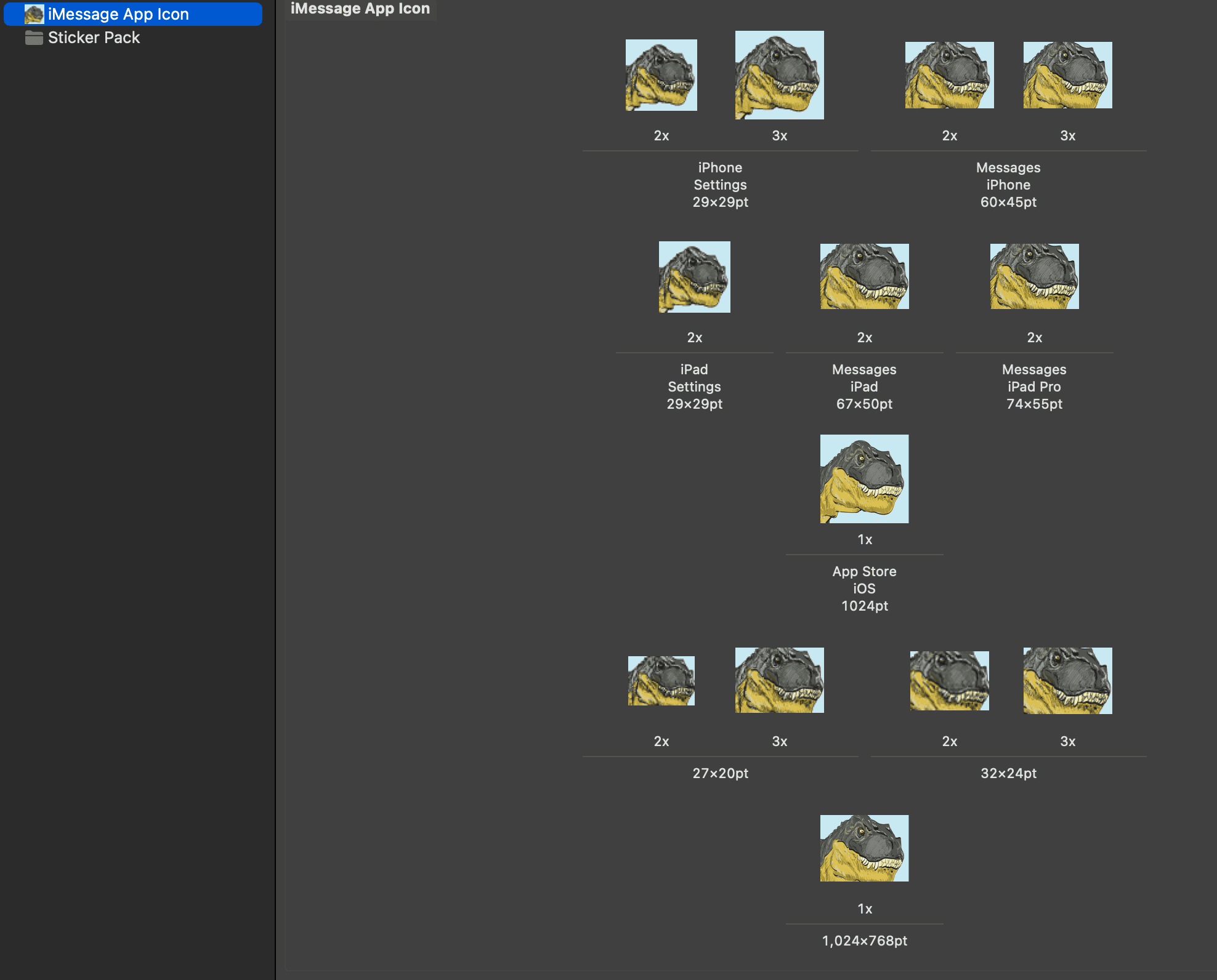The image size is (1217, 980).
Task: Select the Messages iPhone 3x icon slot
Action: (1068, 75)
